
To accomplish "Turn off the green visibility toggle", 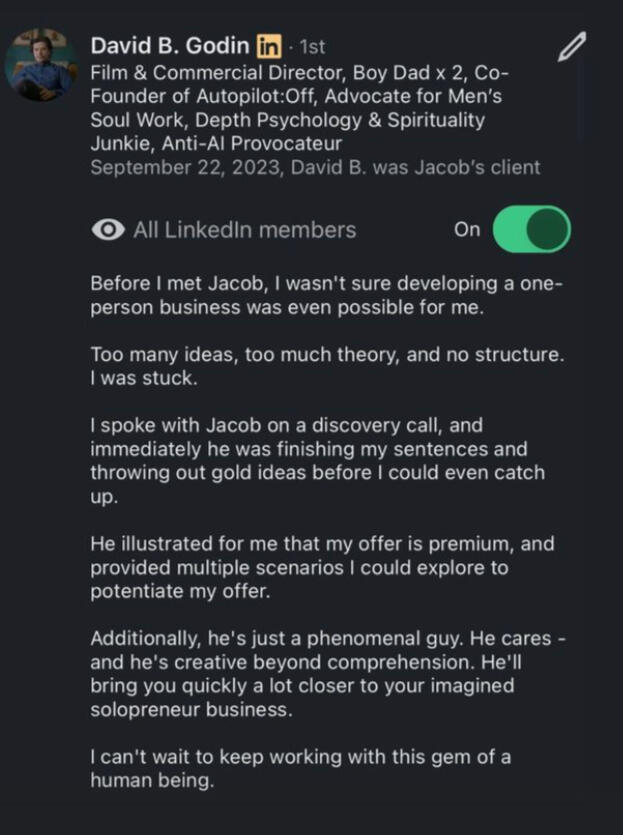I will (532, 229).
